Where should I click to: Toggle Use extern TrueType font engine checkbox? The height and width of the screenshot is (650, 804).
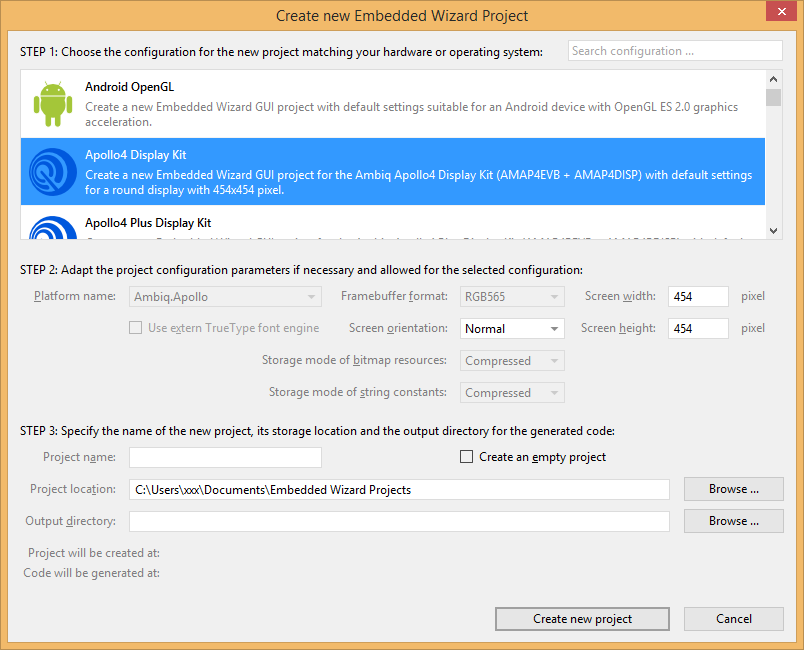pyautogui.click(x=135, y=328)
